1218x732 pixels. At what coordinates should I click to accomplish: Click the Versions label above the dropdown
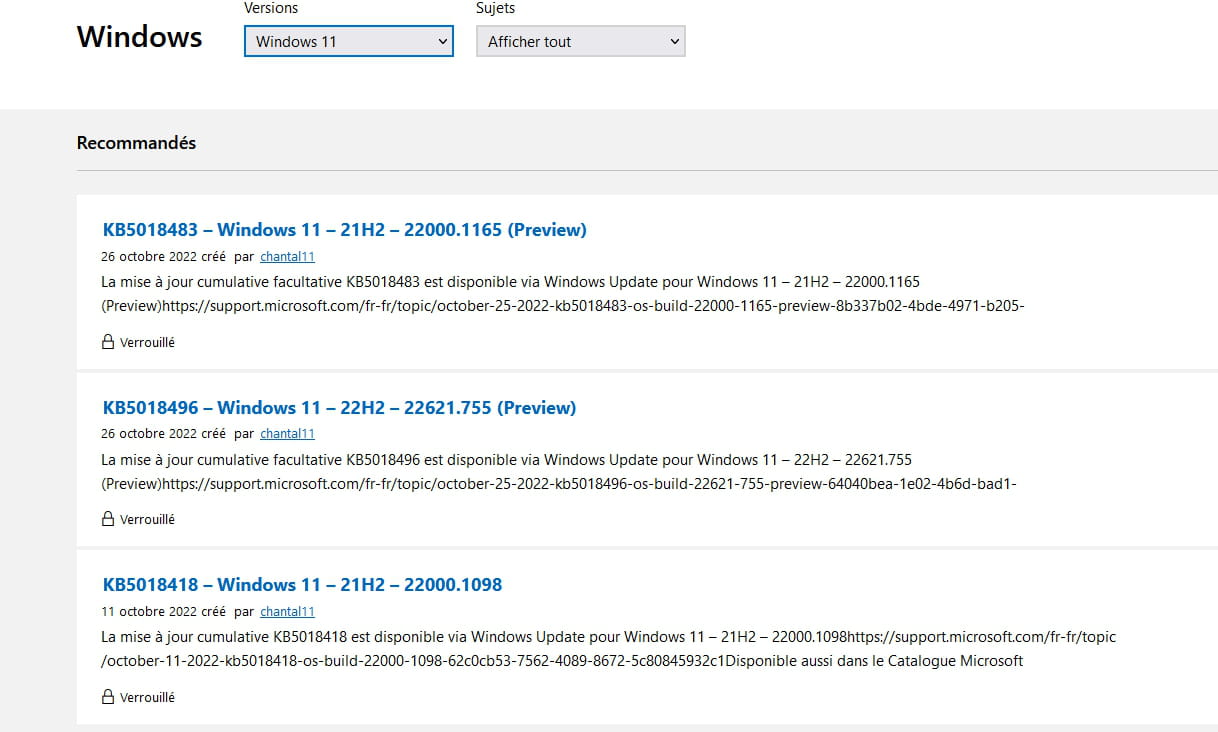coord(271,8)
